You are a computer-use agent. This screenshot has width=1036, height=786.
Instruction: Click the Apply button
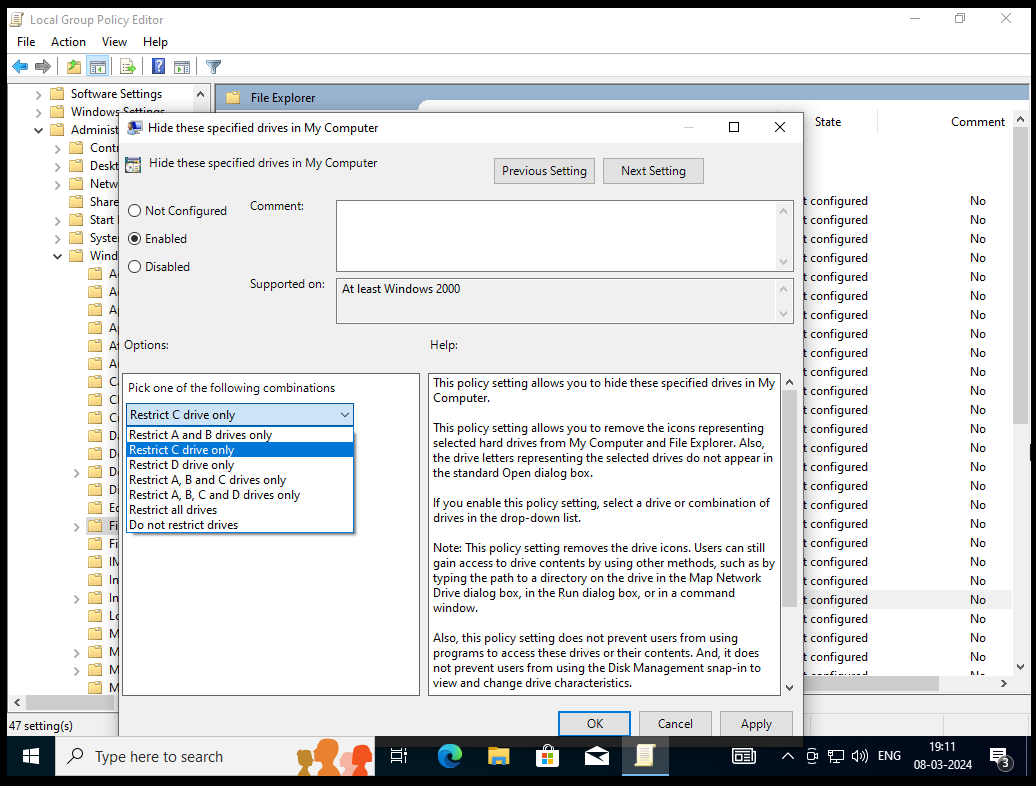(x=757, y=724)
